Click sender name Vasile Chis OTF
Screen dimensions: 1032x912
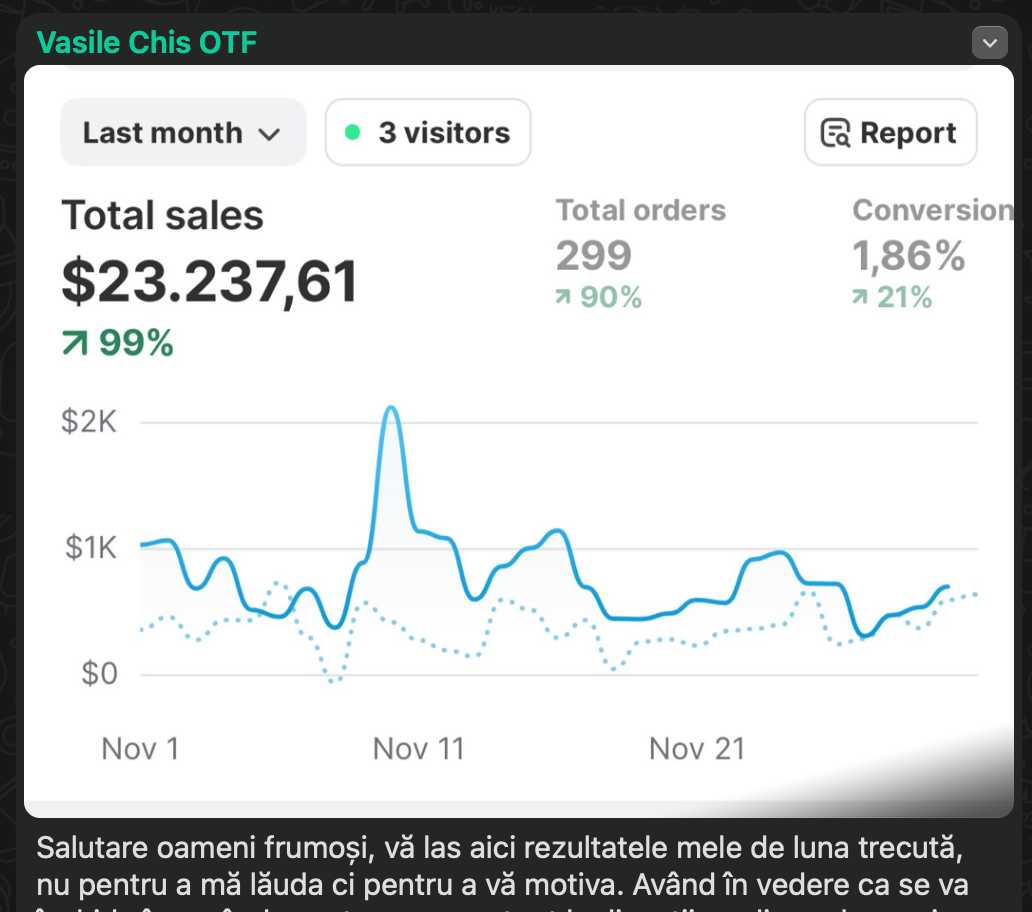click(146, 43)
